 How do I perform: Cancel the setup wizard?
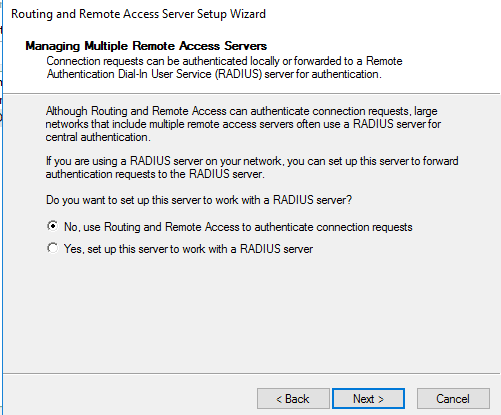coord(453,398)
